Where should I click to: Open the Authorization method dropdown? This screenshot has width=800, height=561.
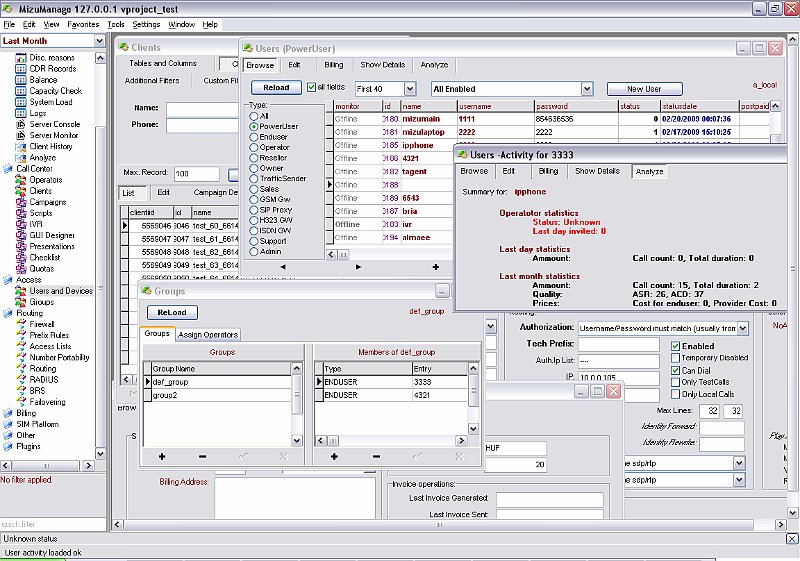tap(743, 328)
